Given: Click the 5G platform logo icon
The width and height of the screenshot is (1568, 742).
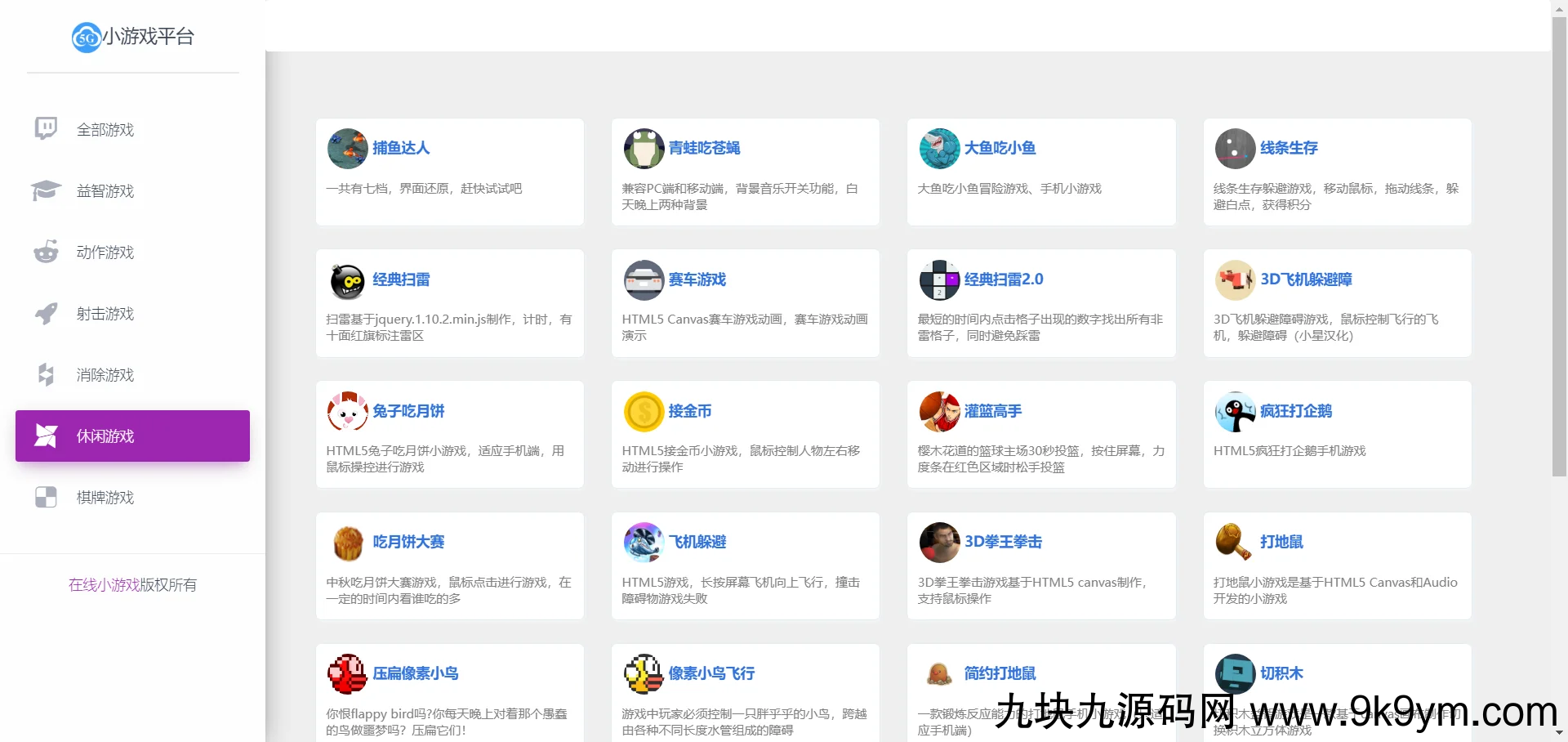Looking at the screenshot, I should click(87, 38).
